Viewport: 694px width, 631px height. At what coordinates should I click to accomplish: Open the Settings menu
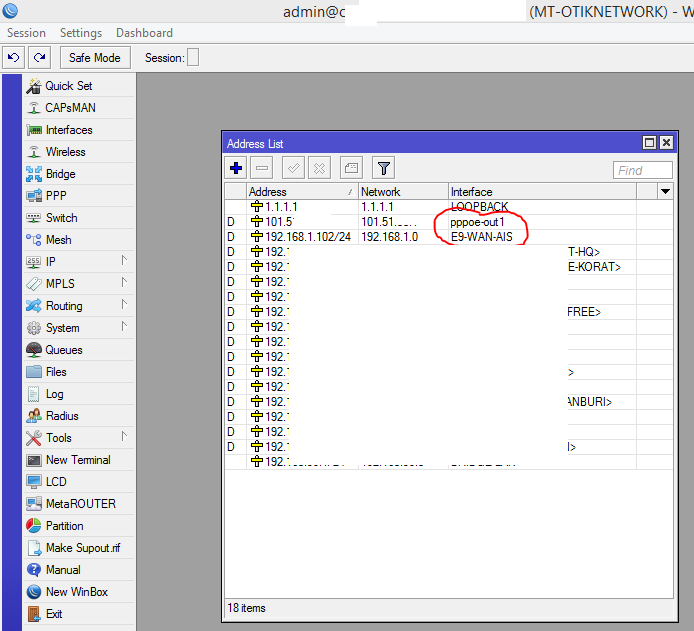[81, 33]
